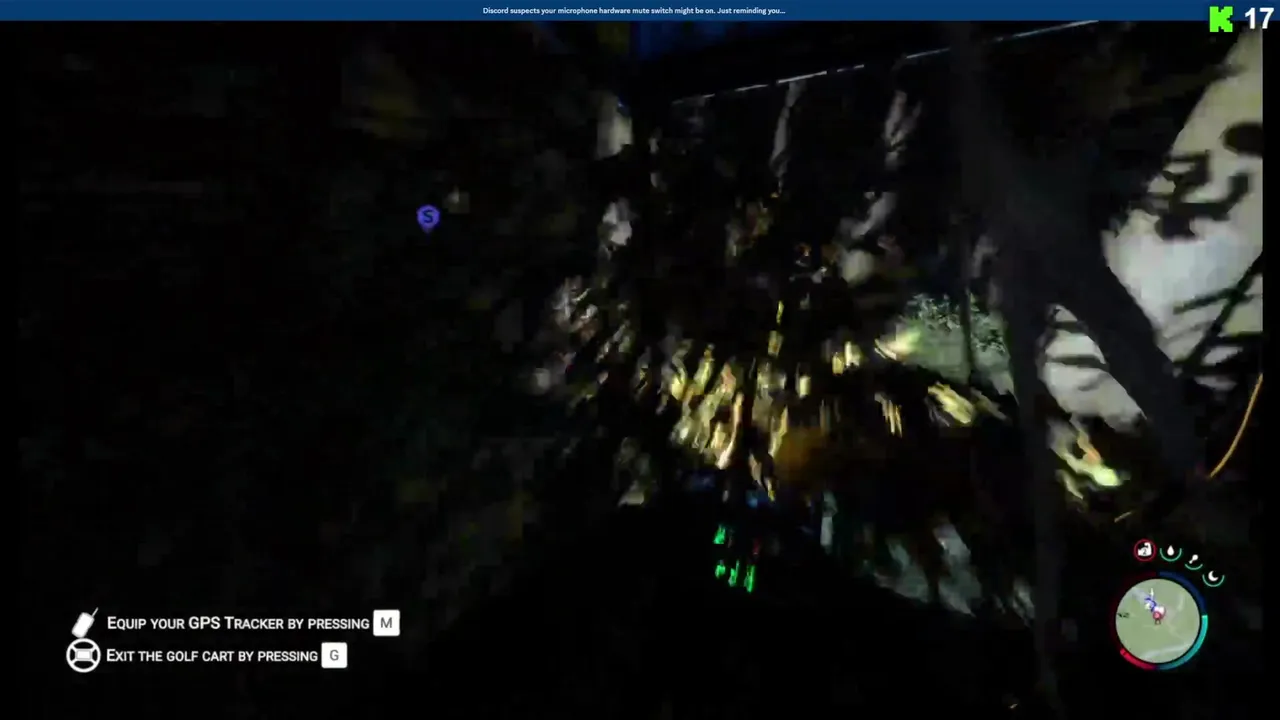Click the strength (armor) status icon
The height and width of the screenshot is (720, 1280).
(x=1144, y=550)
